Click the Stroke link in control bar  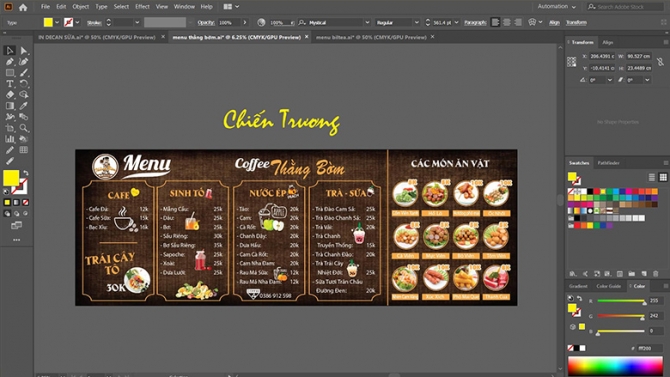(94, 22)
